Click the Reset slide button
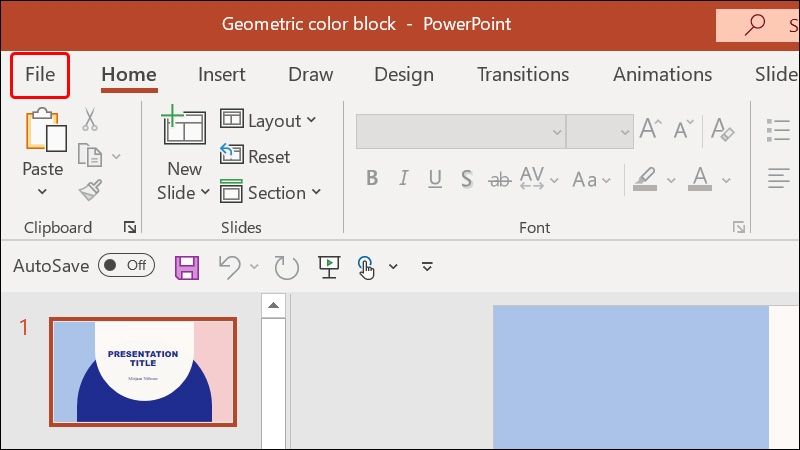This screenshot has width=800, height=450. pyautogui.click(x=255, y=156)
